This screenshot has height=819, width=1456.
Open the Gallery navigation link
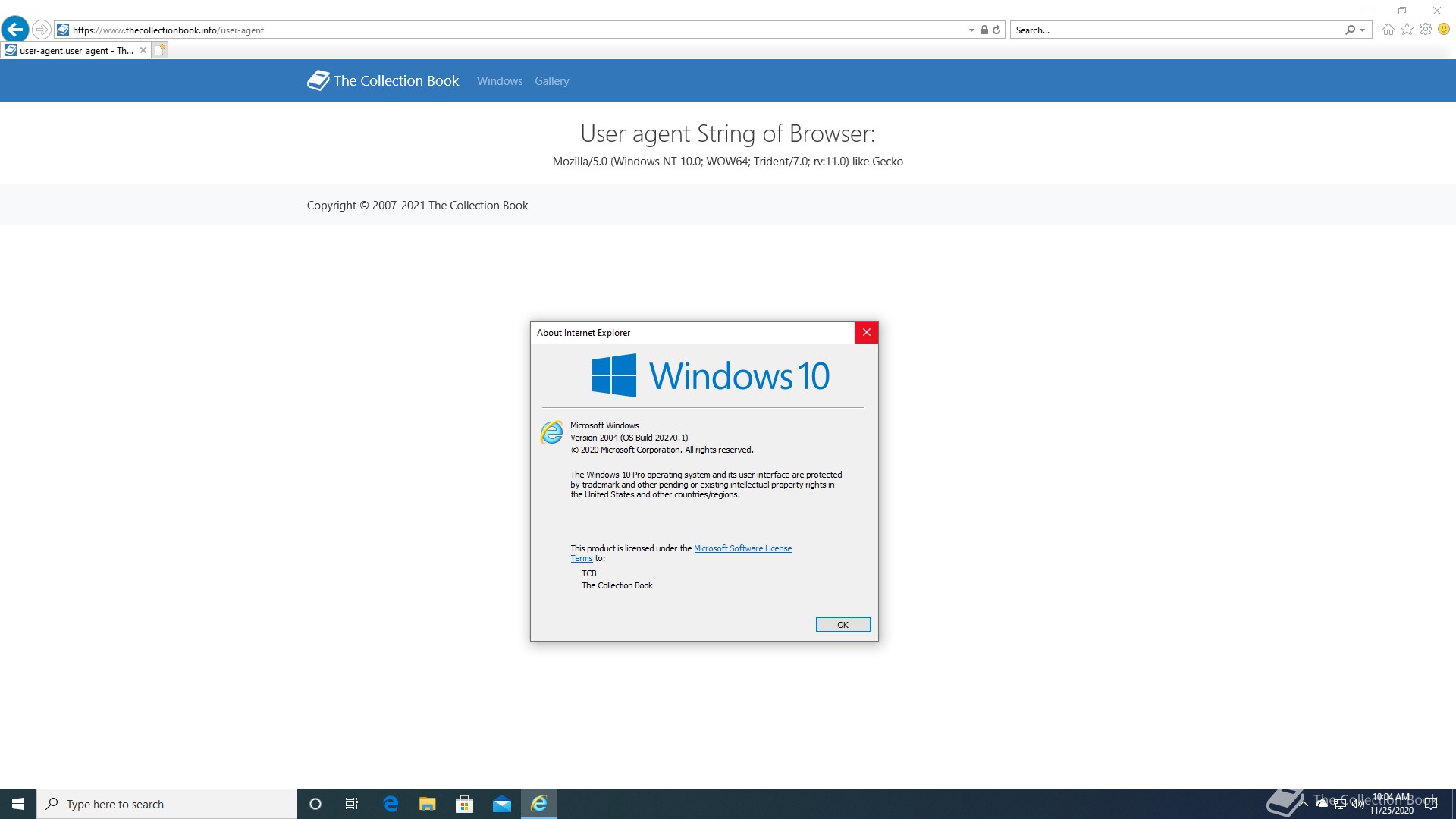click(x=551, y=81)
